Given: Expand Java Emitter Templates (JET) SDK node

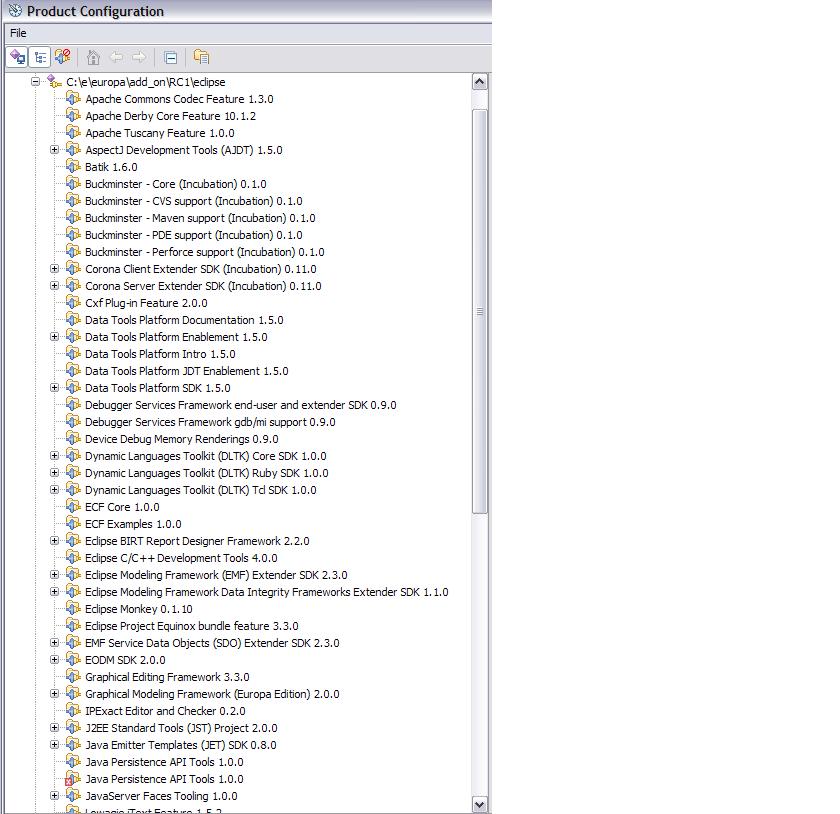Looking at the screenshot, I should click(54, 745).
